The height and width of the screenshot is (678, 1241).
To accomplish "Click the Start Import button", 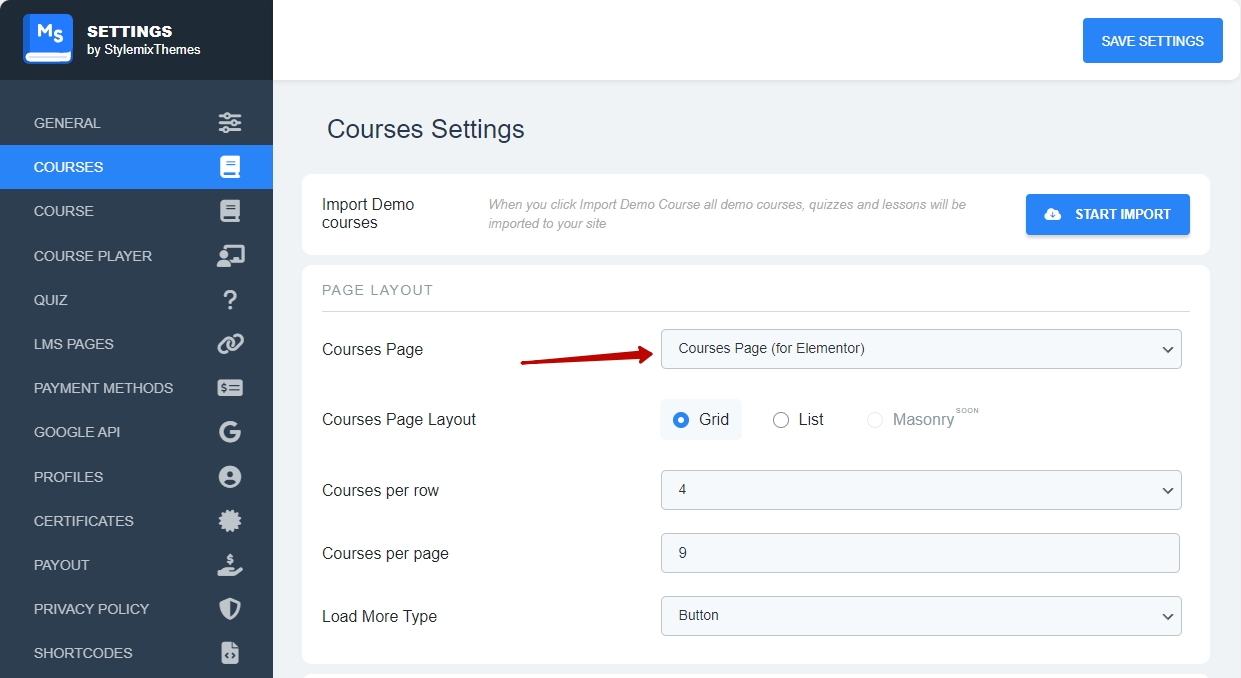I will coord(1107,215).
